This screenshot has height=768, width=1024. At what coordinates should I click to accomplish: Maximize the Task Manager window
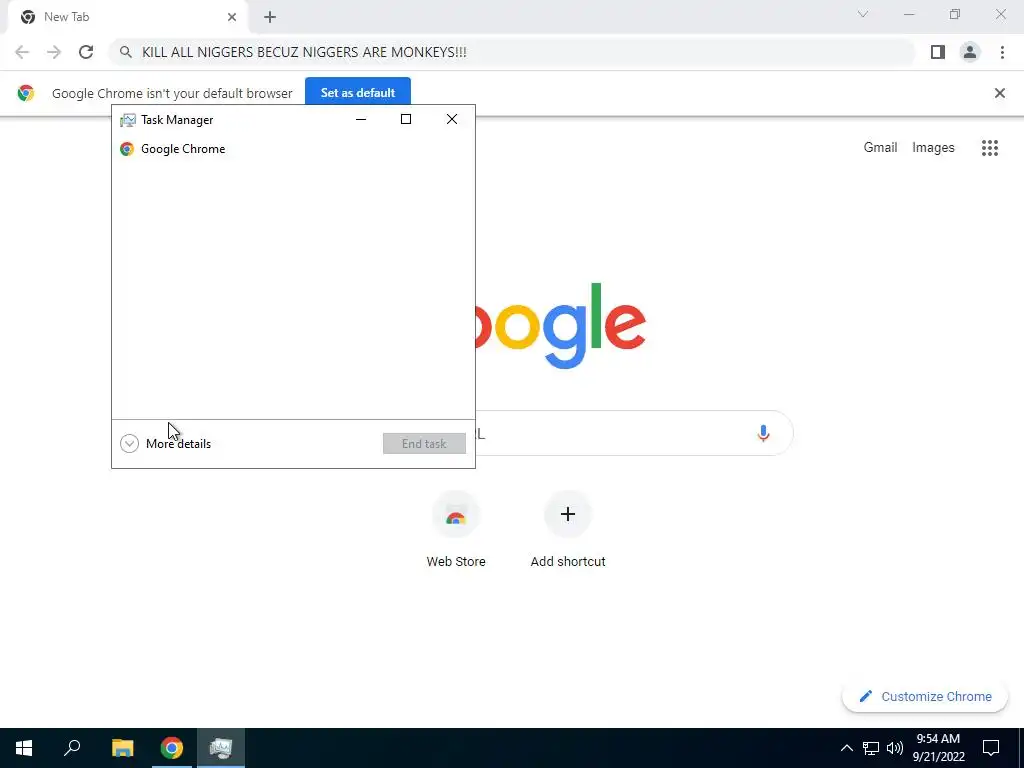pos(406,119)
